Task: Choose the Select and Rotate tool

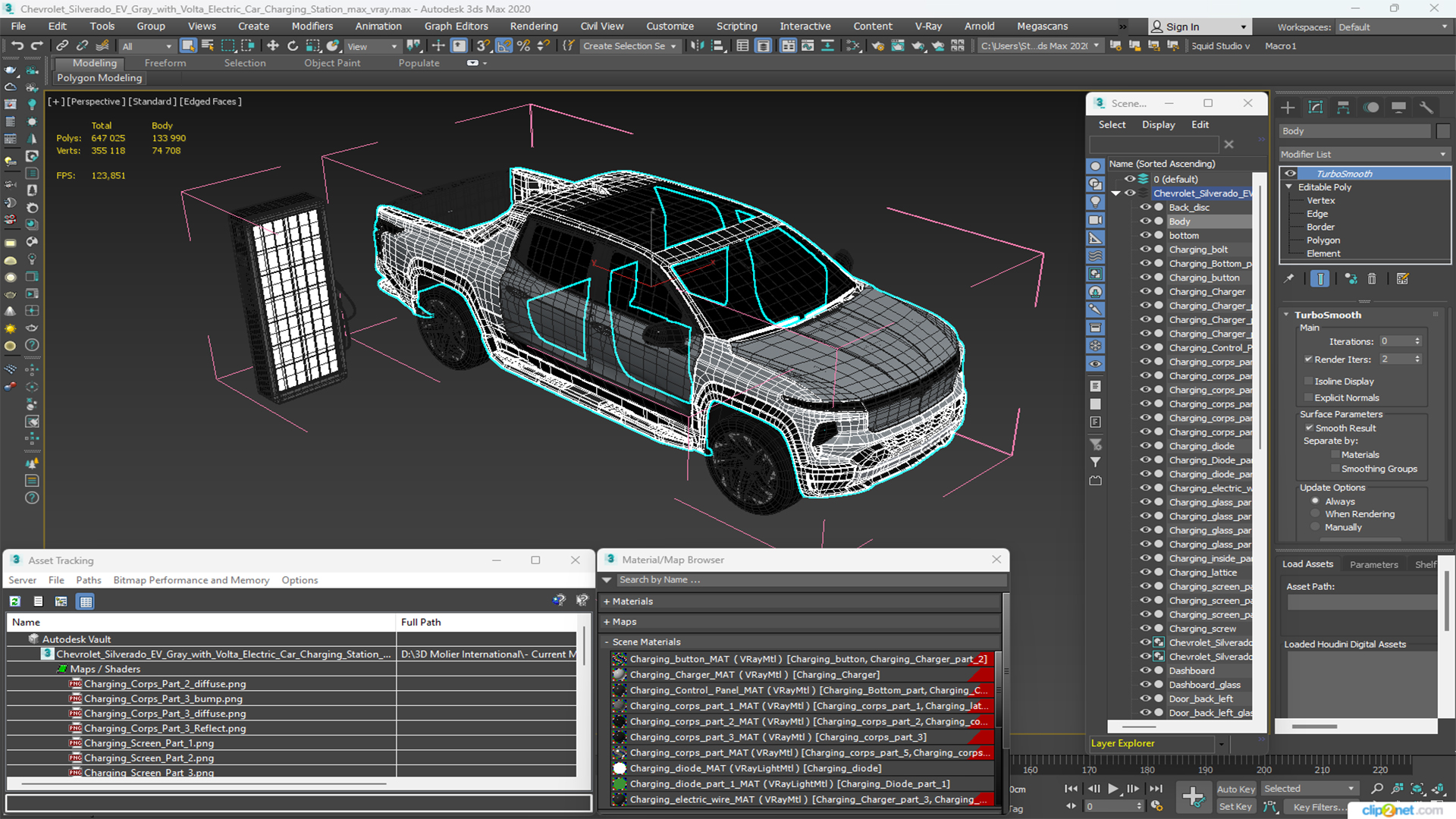Action: pos(293,46)
